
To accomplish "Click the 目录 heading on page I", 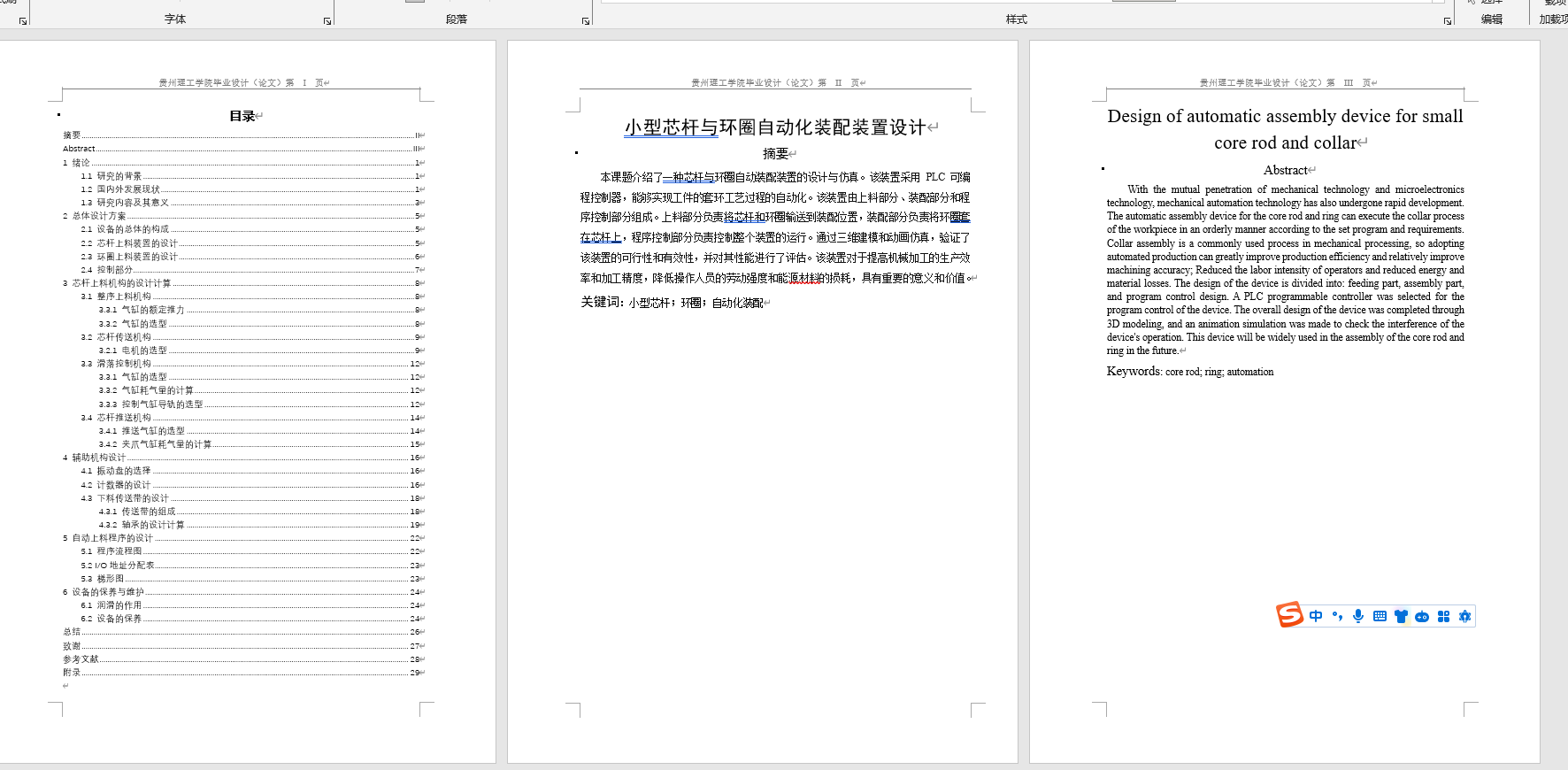I will click(242, 116).
